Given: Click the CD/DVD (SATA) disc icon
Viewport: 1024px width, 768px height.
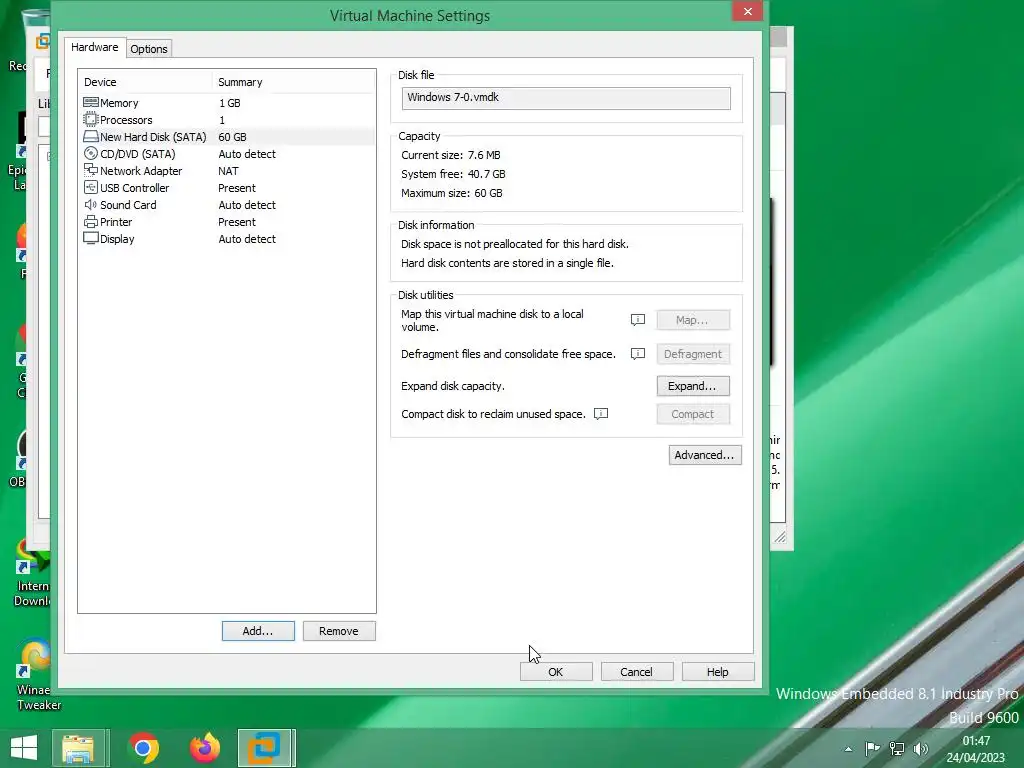Looking at the screenshot, I should 91,153.
